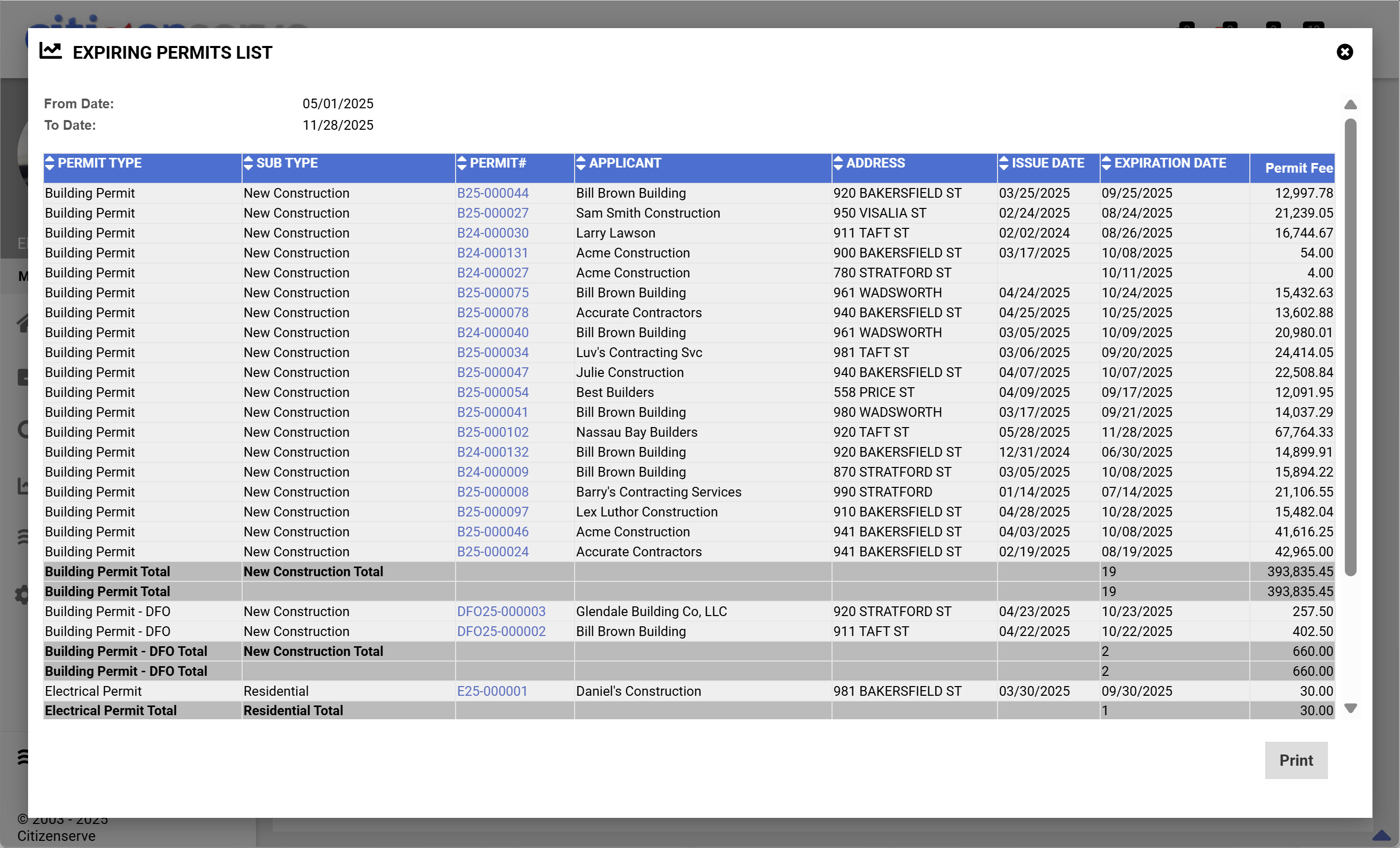1400x848 pixels.
Task: Sort by Issue Date column
Action: [x=1004, y=163]
